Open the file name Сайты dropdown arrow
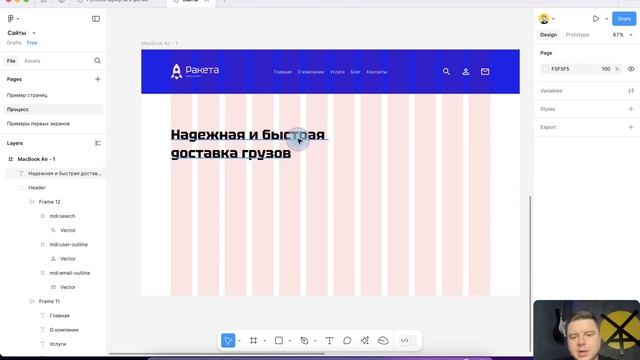Screen dimensions: 640x360 (x=34, y=33)
